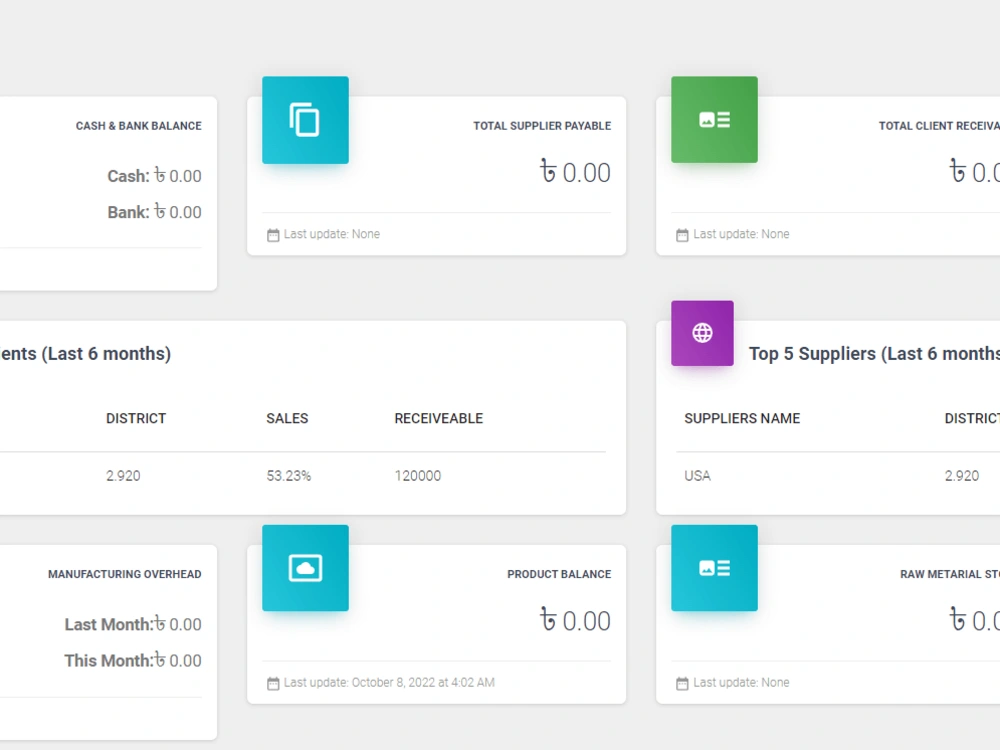Viewport: 1000px width, 750px height.
Task: Click 'Last update: None' under Total Supplier Payable
Action: [x=332, y=234]
